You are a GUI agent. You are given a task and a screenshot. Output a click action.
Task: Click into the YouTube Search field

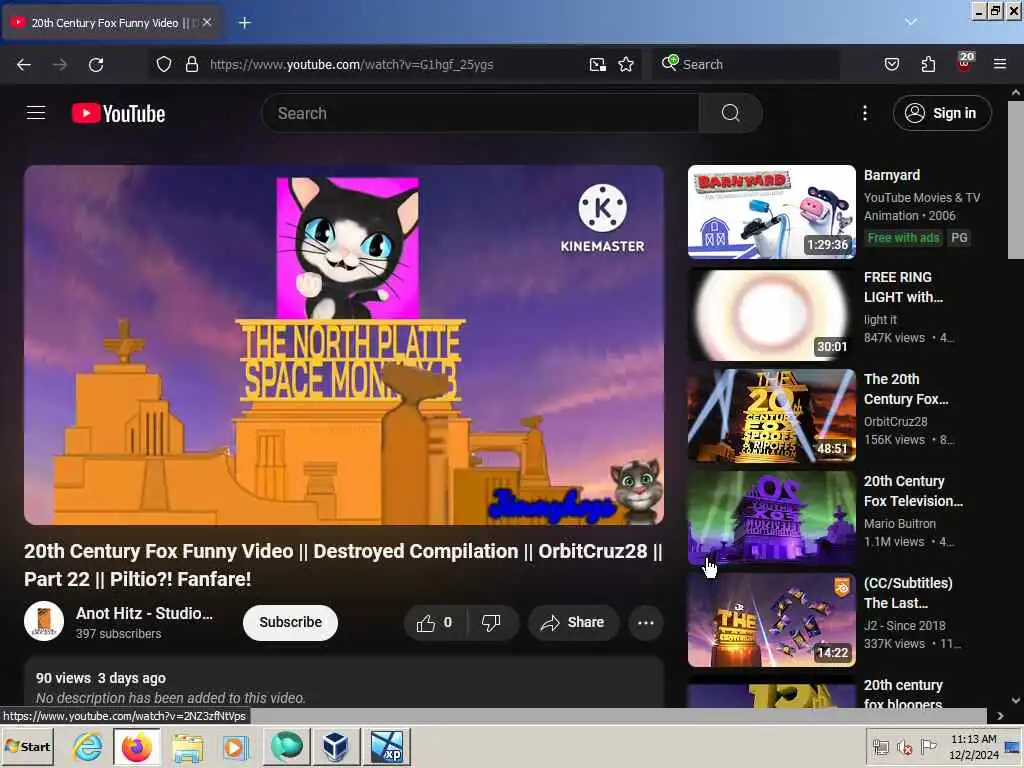tap(481, 113)
